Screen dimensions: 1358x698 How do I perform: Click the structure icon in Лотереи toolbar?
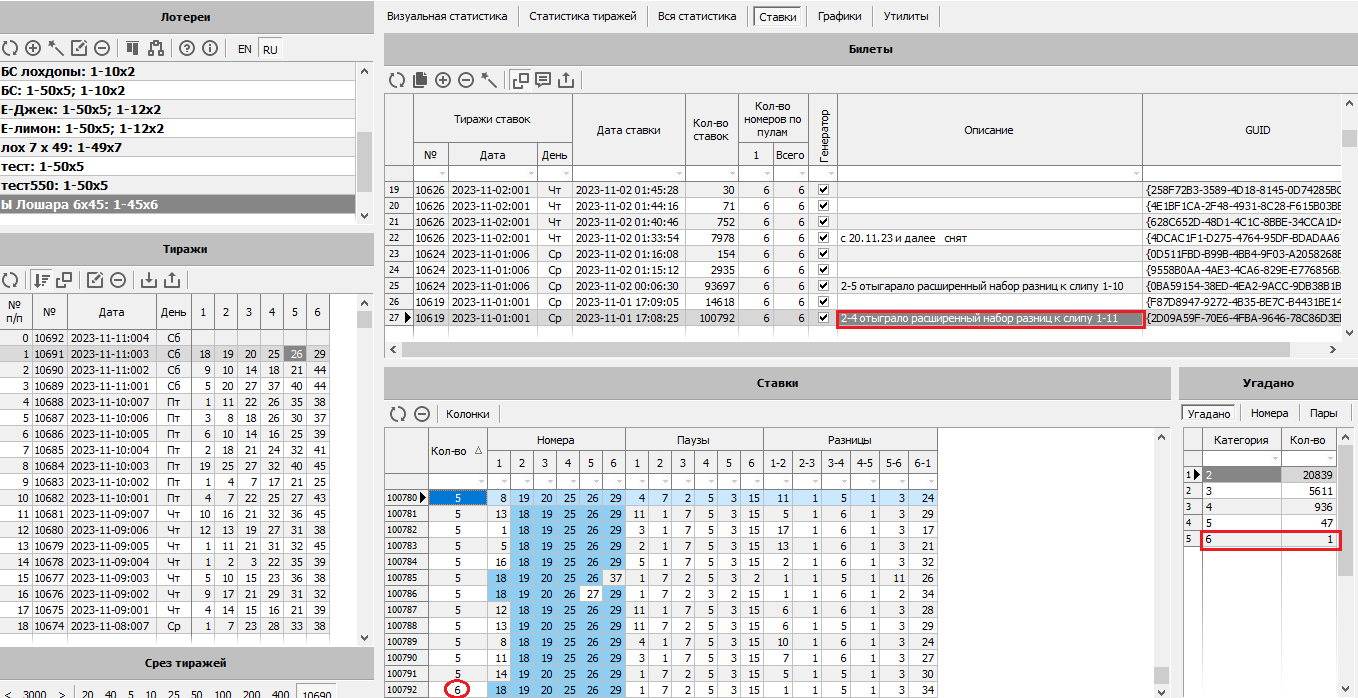(x=155, y=48)
